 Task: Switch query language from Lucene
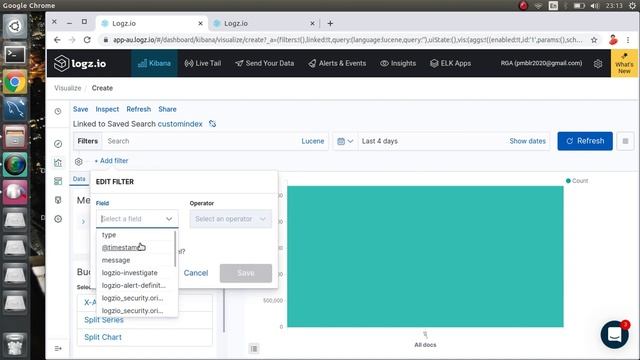pyautogui.click(x=313, y=141)
